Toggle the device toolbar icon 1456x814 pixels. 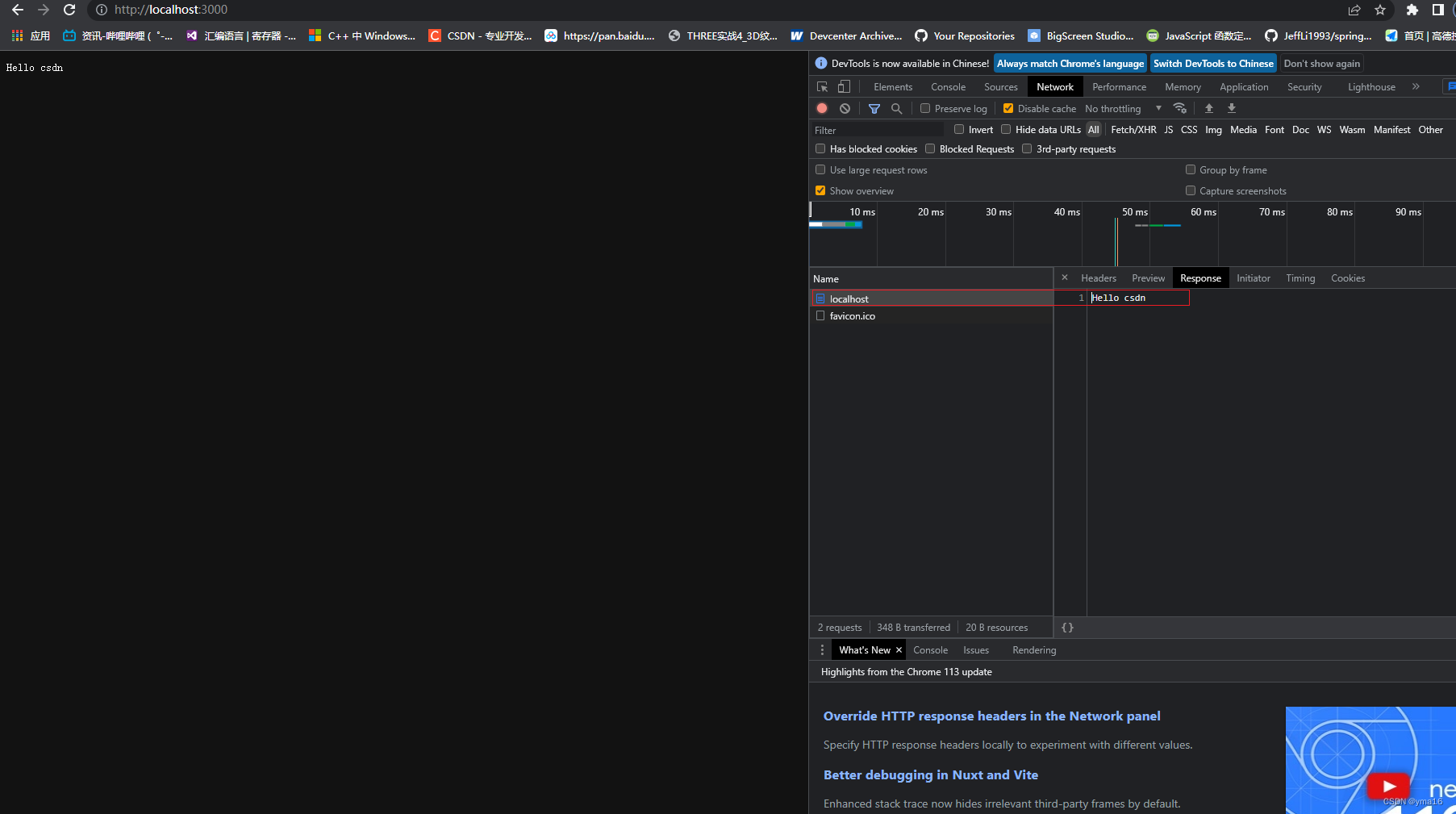click(x=844, y=86)
